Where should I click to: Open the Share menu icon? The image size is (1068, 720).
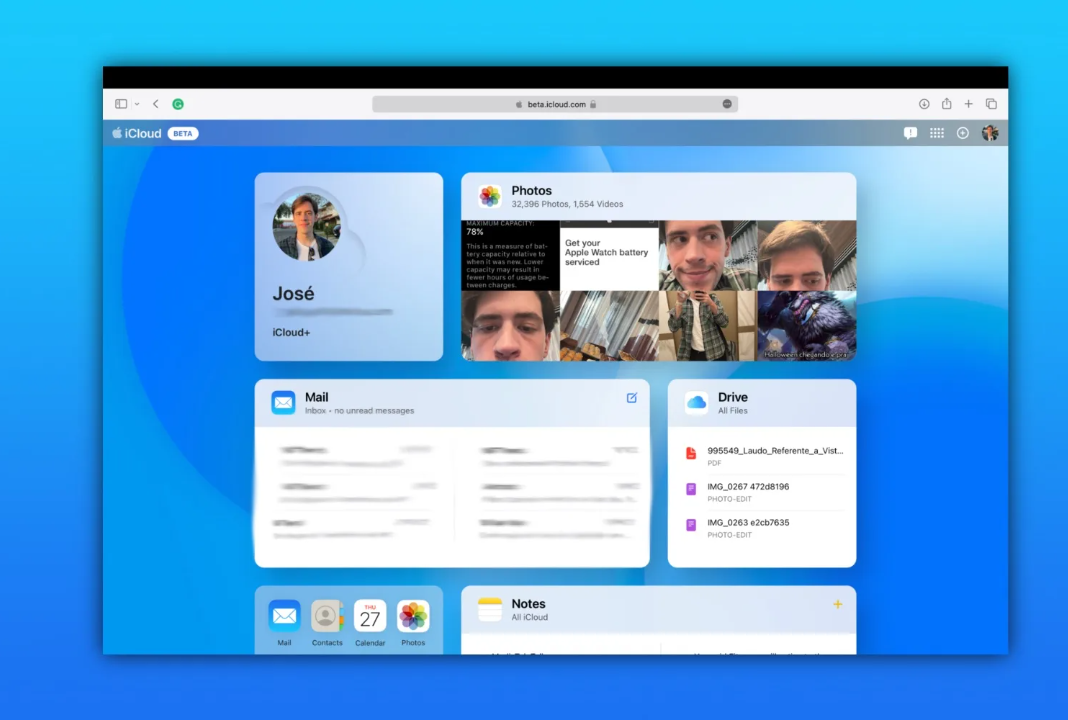(x=946, y=104)
